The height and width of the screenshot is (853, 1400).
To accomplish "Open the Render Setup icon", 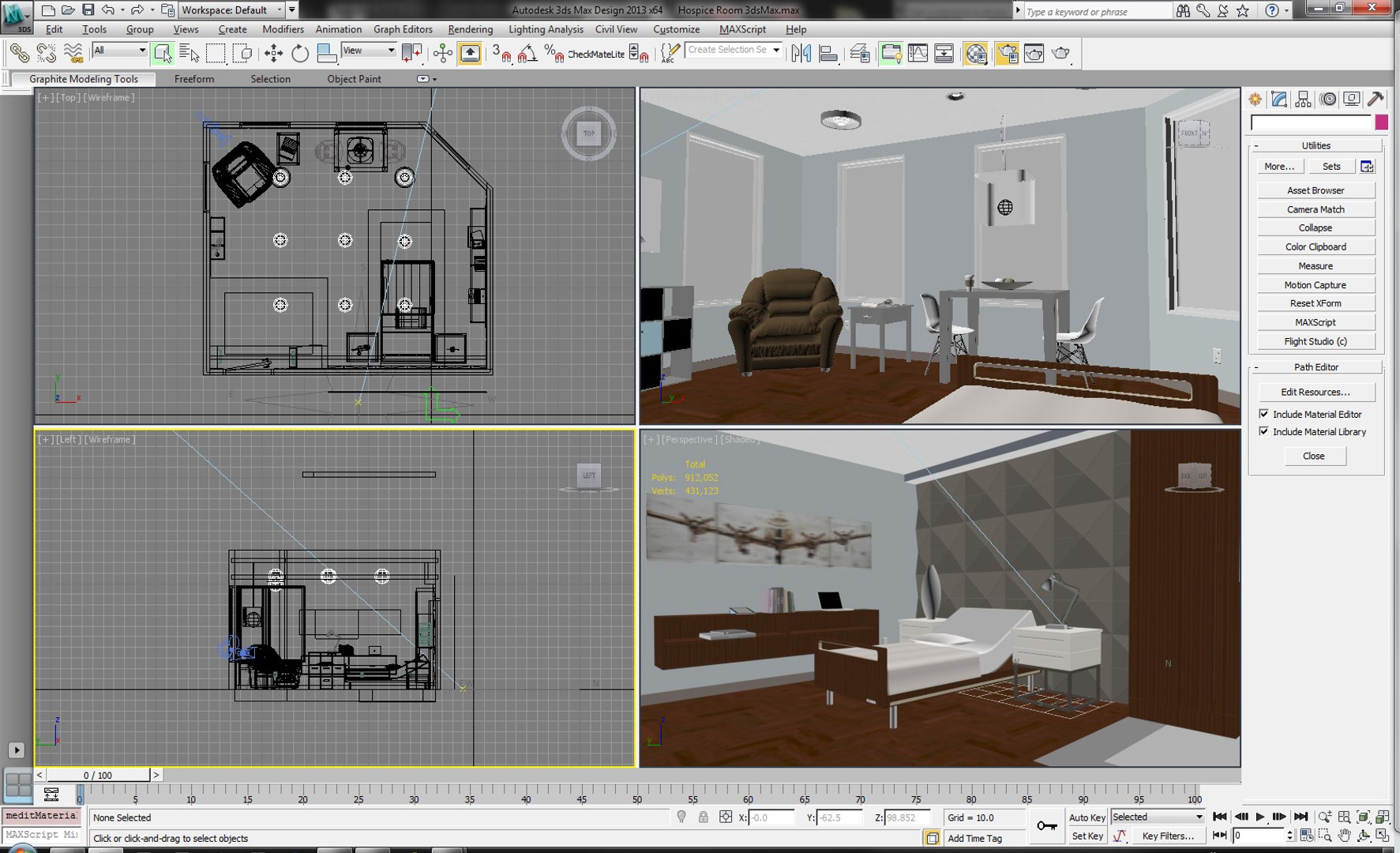I will (x=1007, y=54).
